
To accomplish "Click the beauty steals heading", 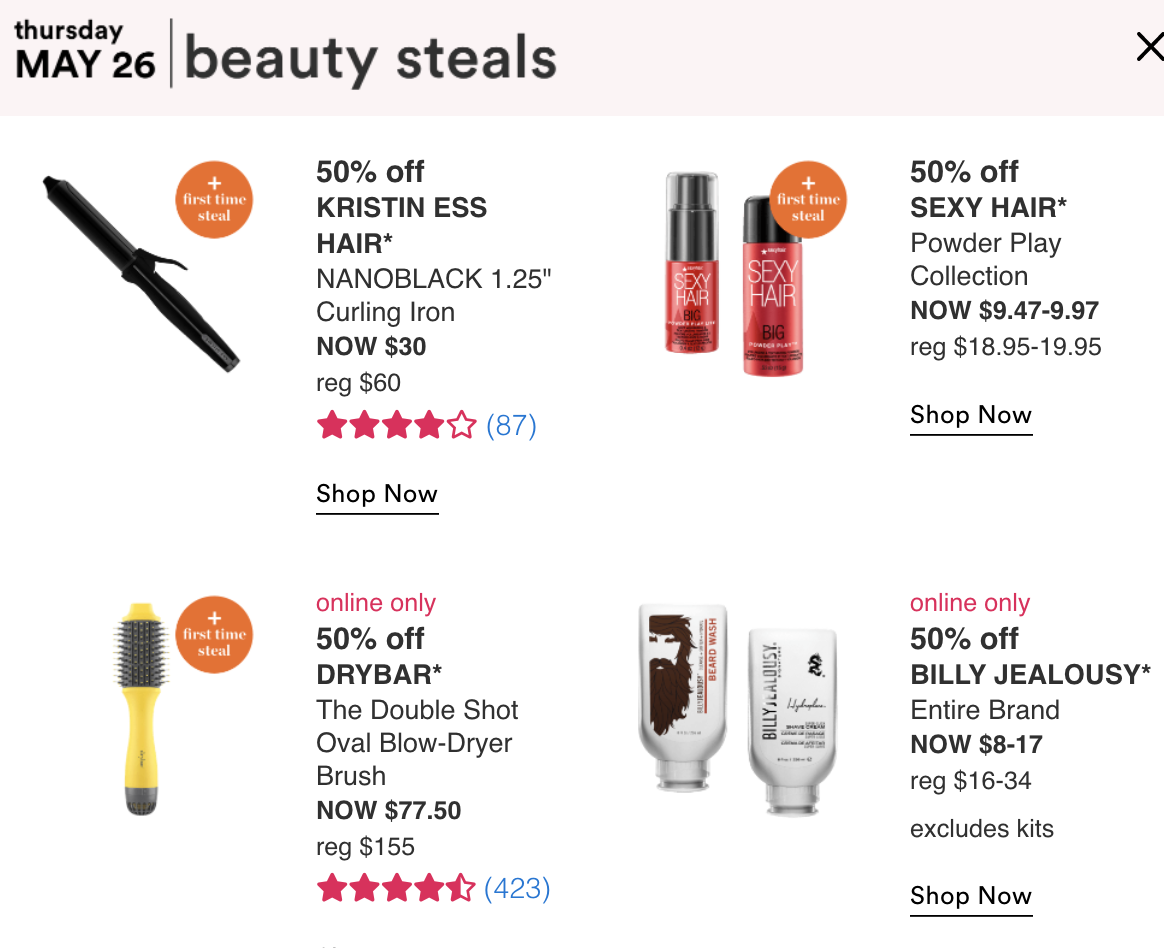I will point(370,58).
